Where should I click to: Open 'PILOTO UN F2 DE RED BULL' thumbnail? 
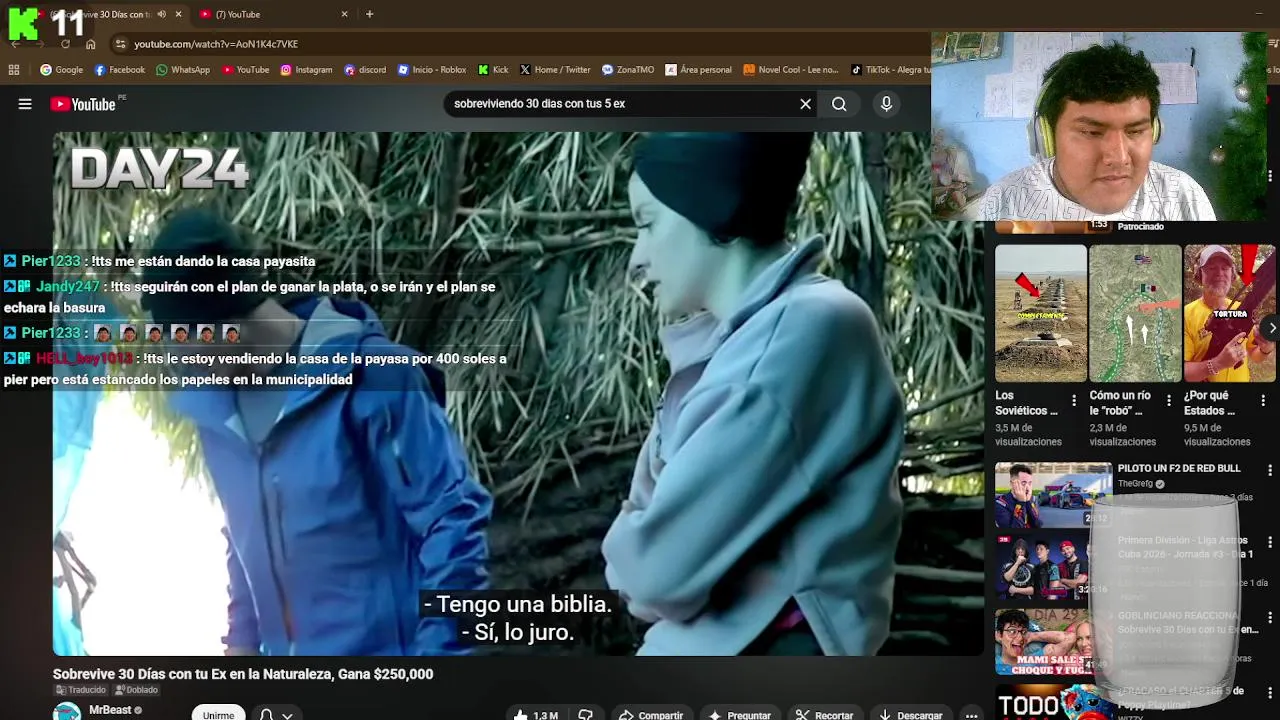[x=1053, y=494]
